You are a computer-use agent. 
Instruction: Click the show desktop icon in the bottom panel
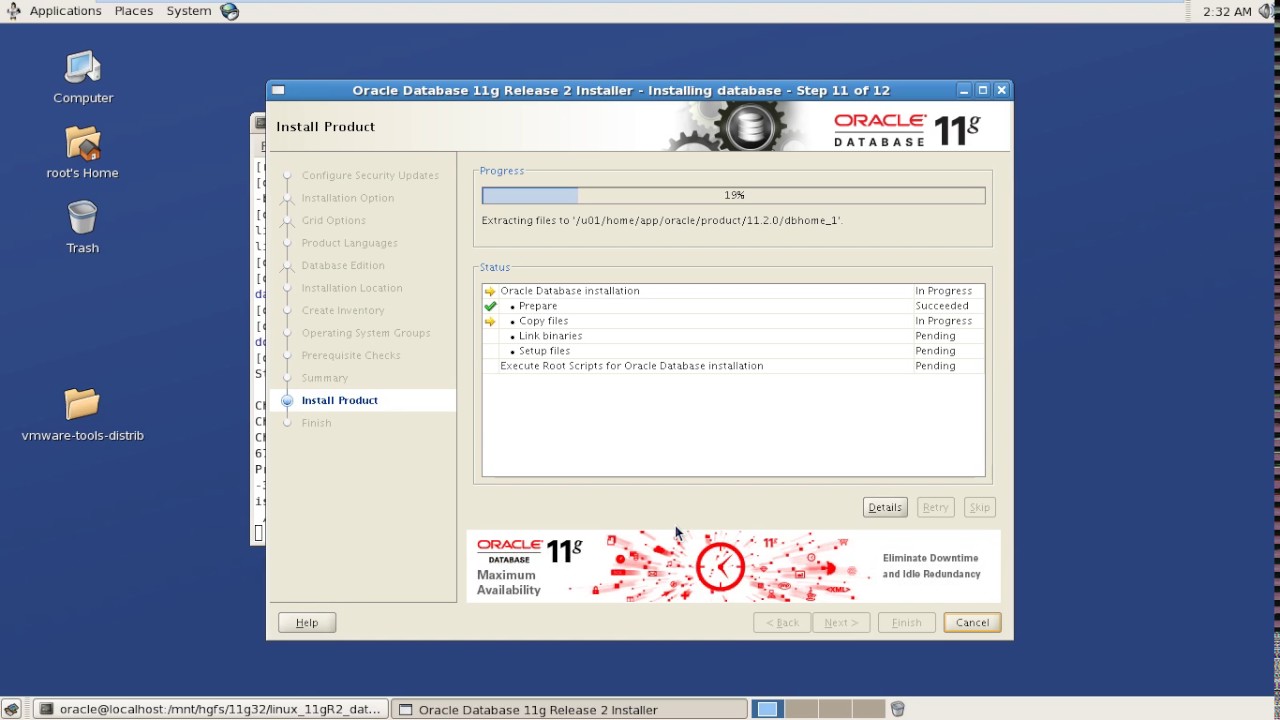[x=12, y=709]
